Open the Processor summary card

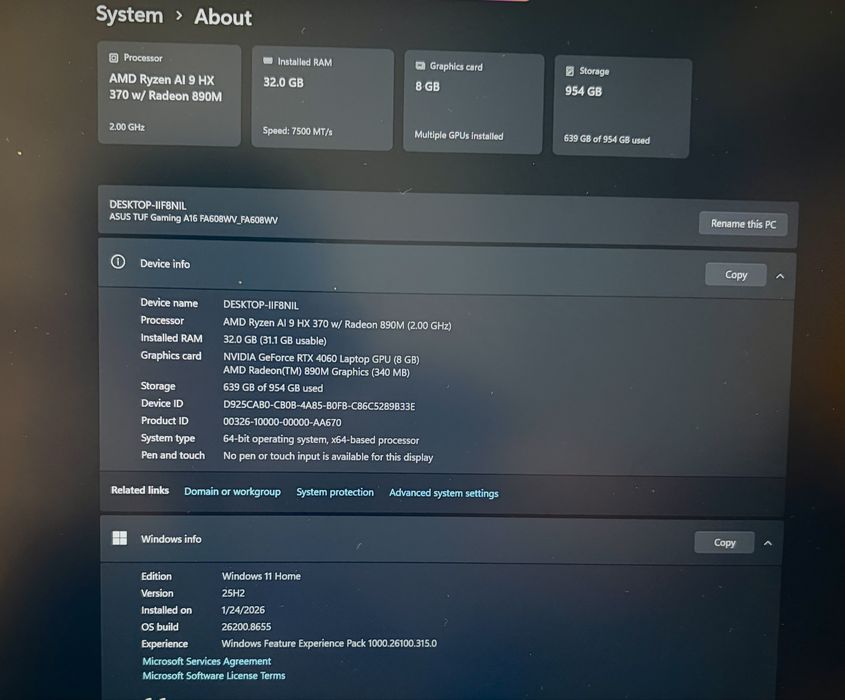tap(169, 95)
